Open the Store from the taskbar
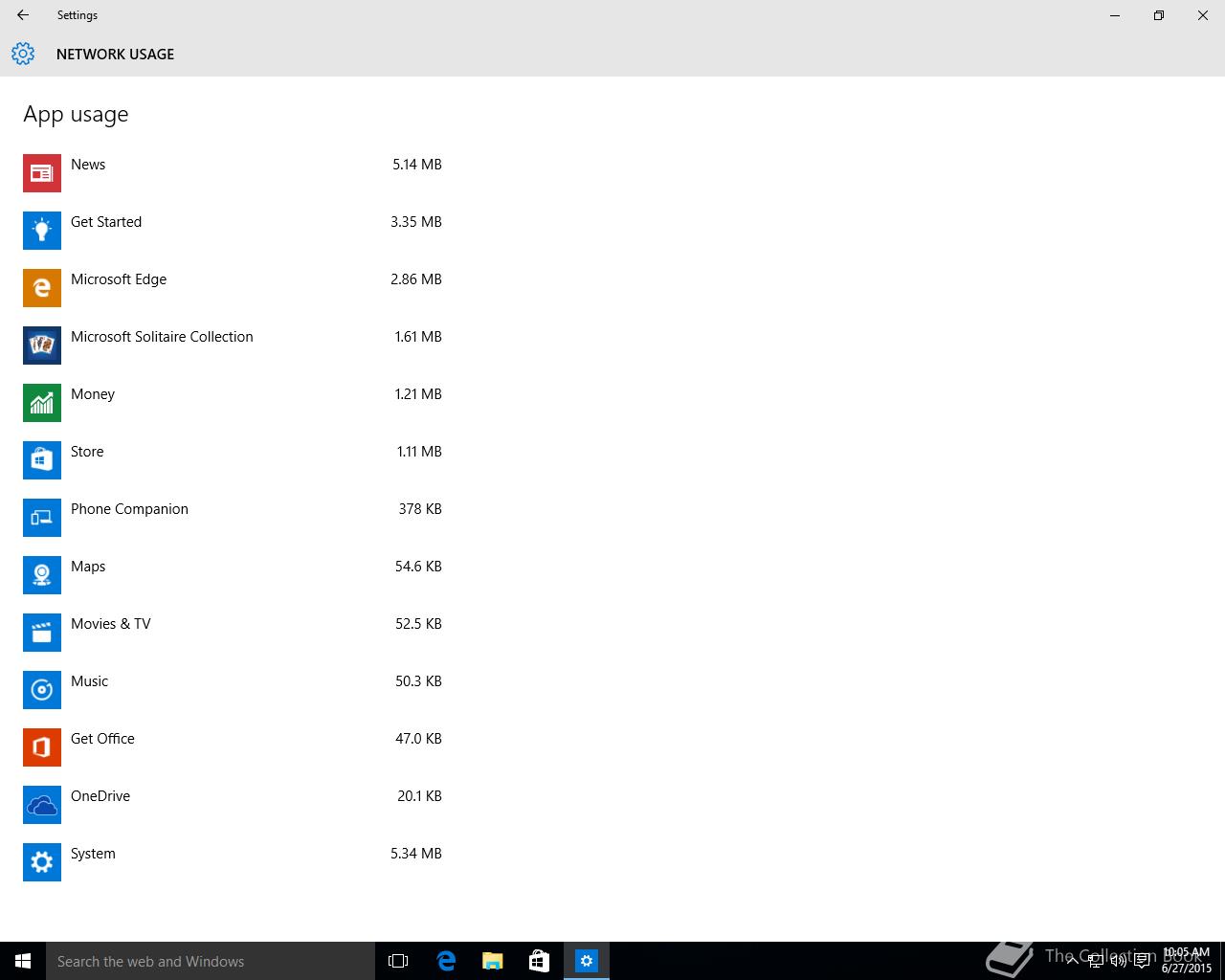The image size is (1225, 980). (x=539, y=961)
